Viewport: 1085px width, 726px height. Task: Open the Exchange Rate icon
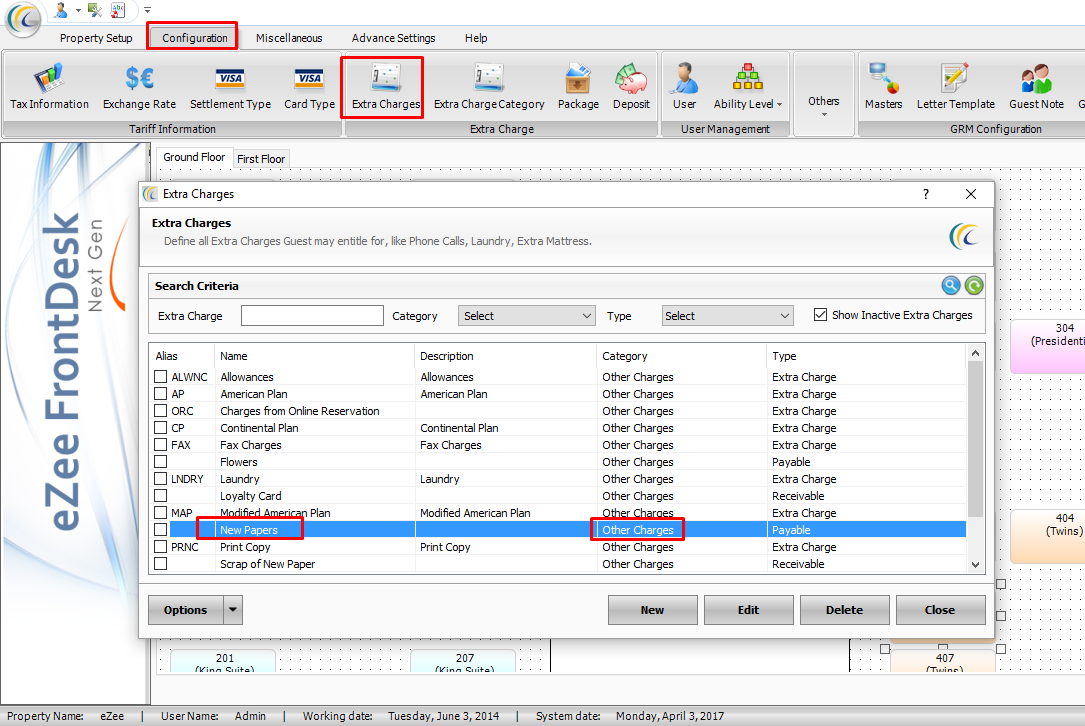coord(139,87)
